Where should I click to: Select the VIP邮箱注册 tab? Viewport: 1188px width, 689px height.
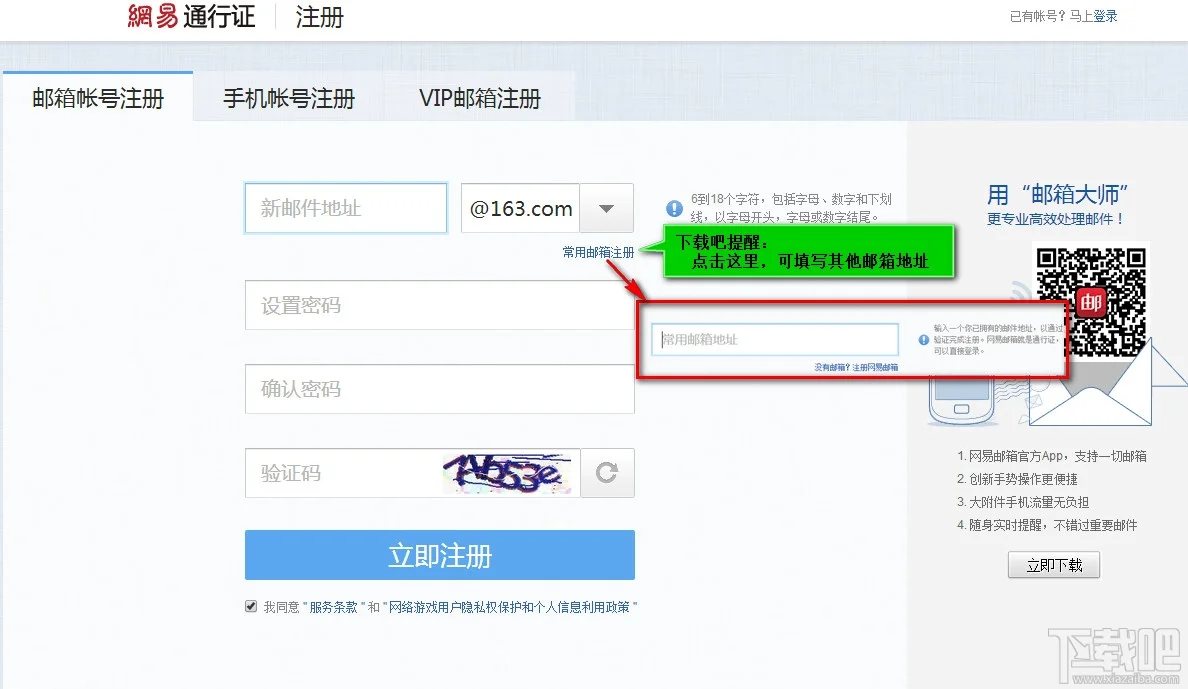point(480,98)
